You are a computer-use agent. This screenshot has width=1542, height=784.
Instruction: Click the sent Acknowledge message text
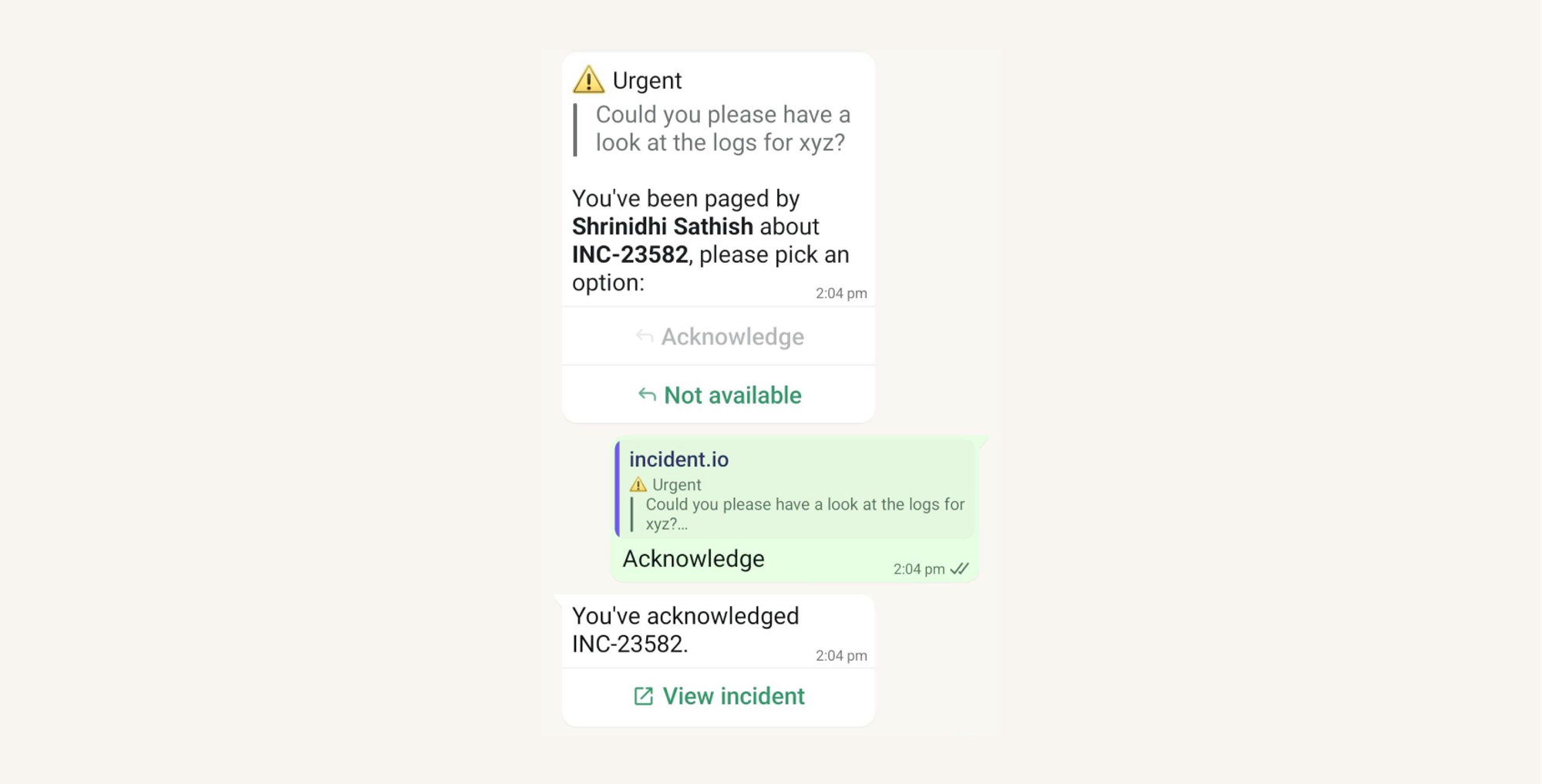[693, 559]
